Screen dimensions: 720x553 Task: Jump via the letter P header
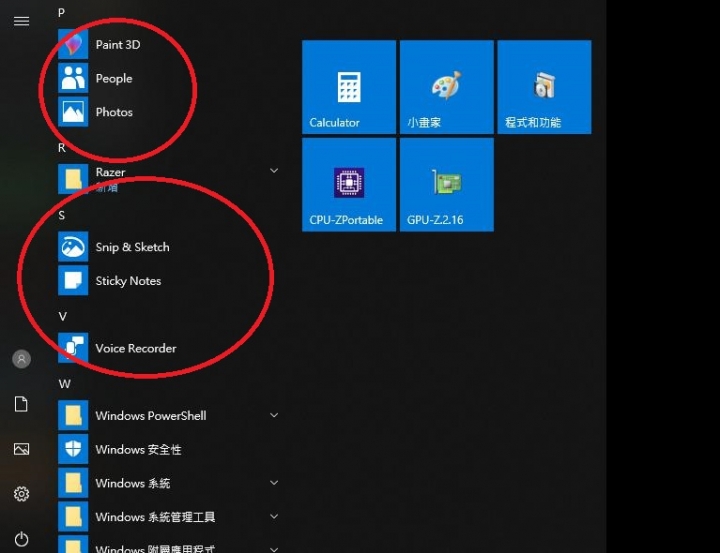pyautogui.click(x=62, y=13)
